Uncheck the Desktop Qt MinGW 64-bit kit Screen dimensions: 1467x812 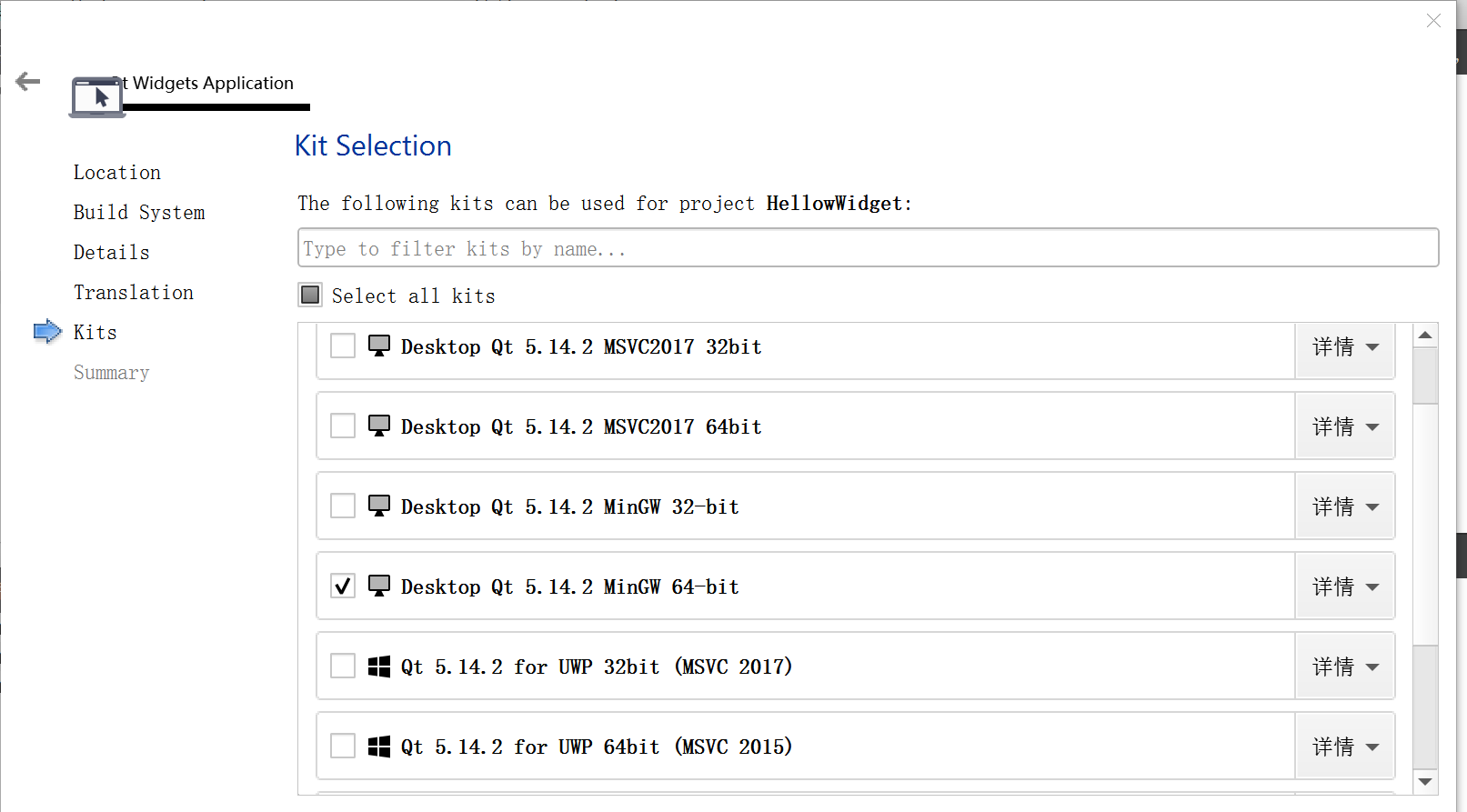point(343,586)
